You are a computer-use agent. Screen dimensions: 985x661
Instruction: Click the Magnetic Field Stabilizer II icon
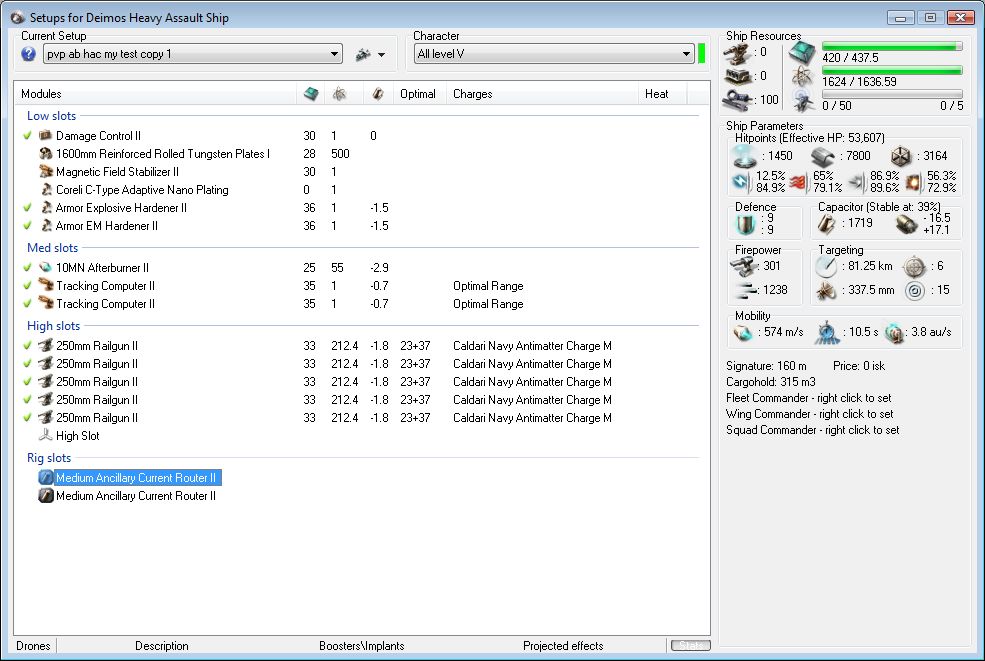tap(45, 172)
